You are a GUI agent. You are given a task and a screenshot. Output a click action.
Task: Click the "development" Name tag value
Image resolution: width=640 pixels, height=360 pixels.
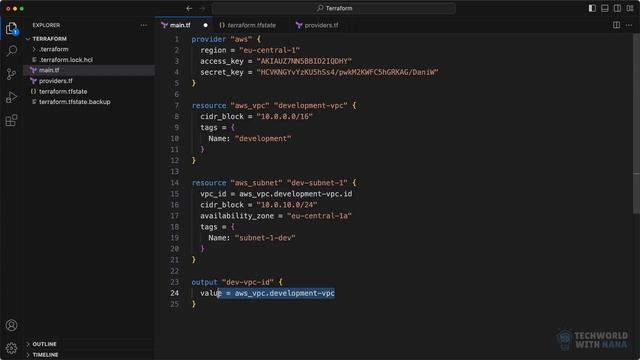tap(263, 138)
